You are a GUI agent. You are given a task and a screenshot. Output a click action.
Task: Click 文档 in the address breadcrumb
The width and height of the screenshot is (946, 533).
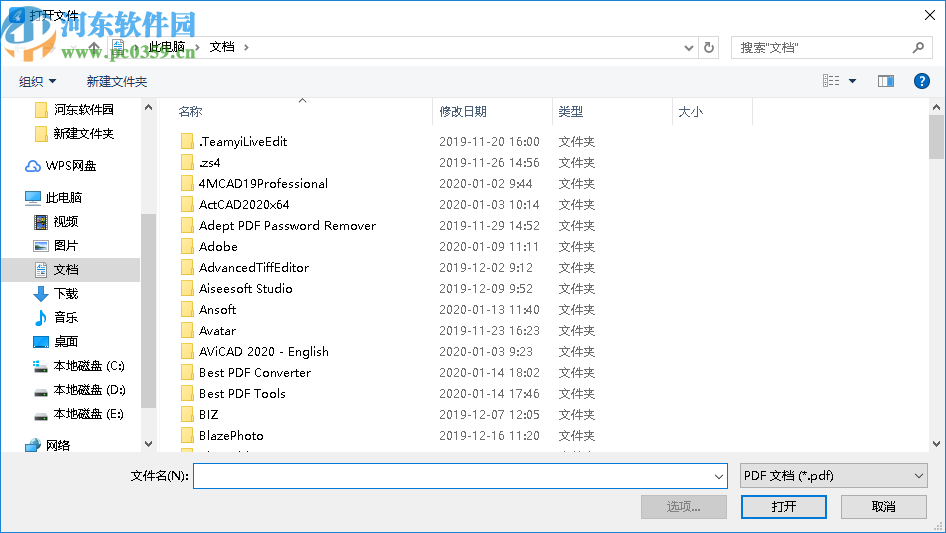[x=221, y=47]
